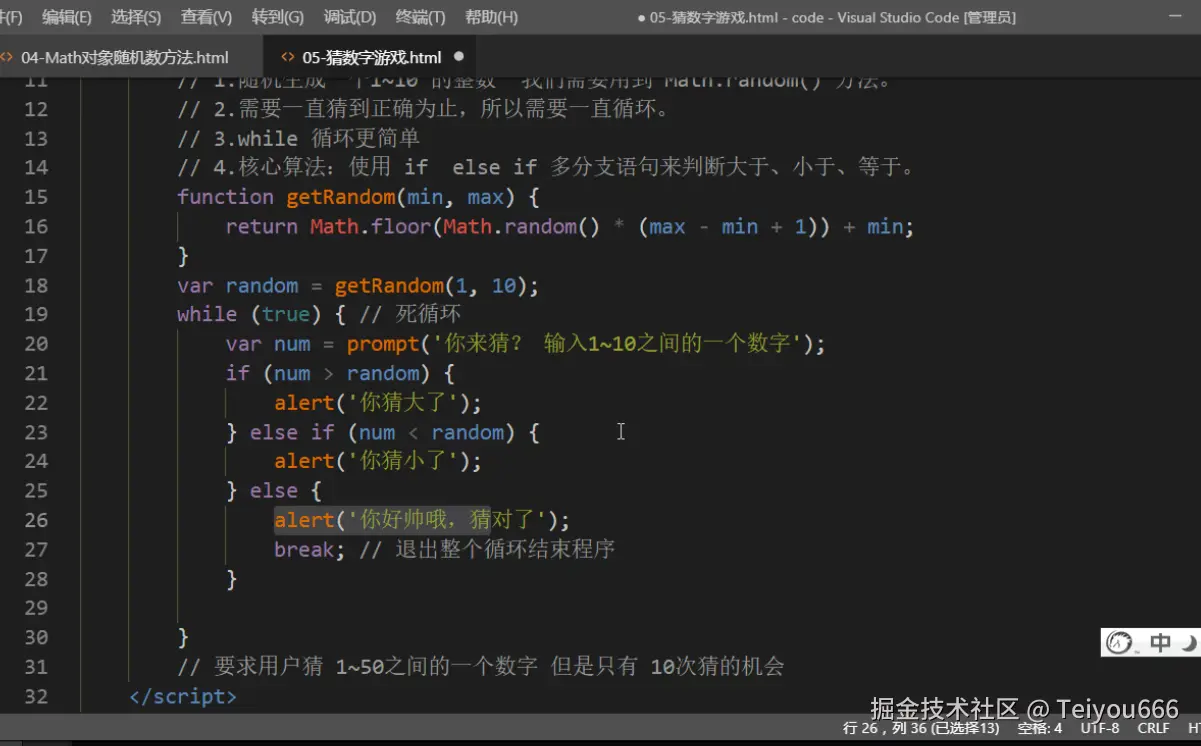Viewport: 1201px width, 746px height.
Task: Click line number 32 in the gutter
Action: click(36, 696)
